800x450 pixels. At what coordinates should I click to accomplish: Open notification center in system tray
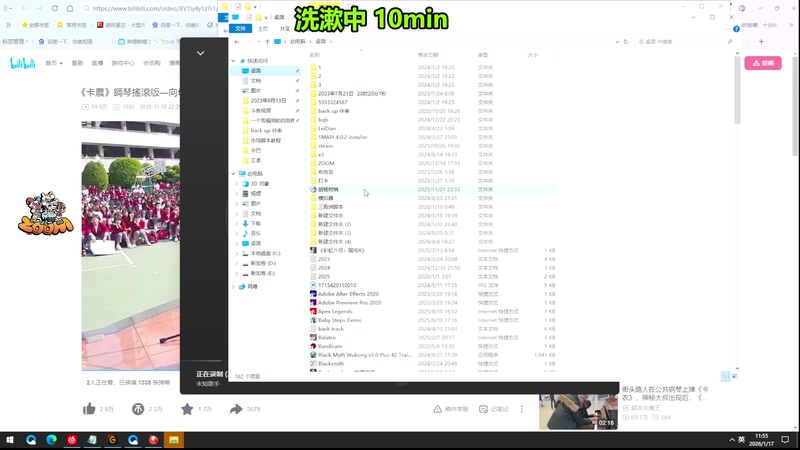pyautogui.click(x=785, y=440)
